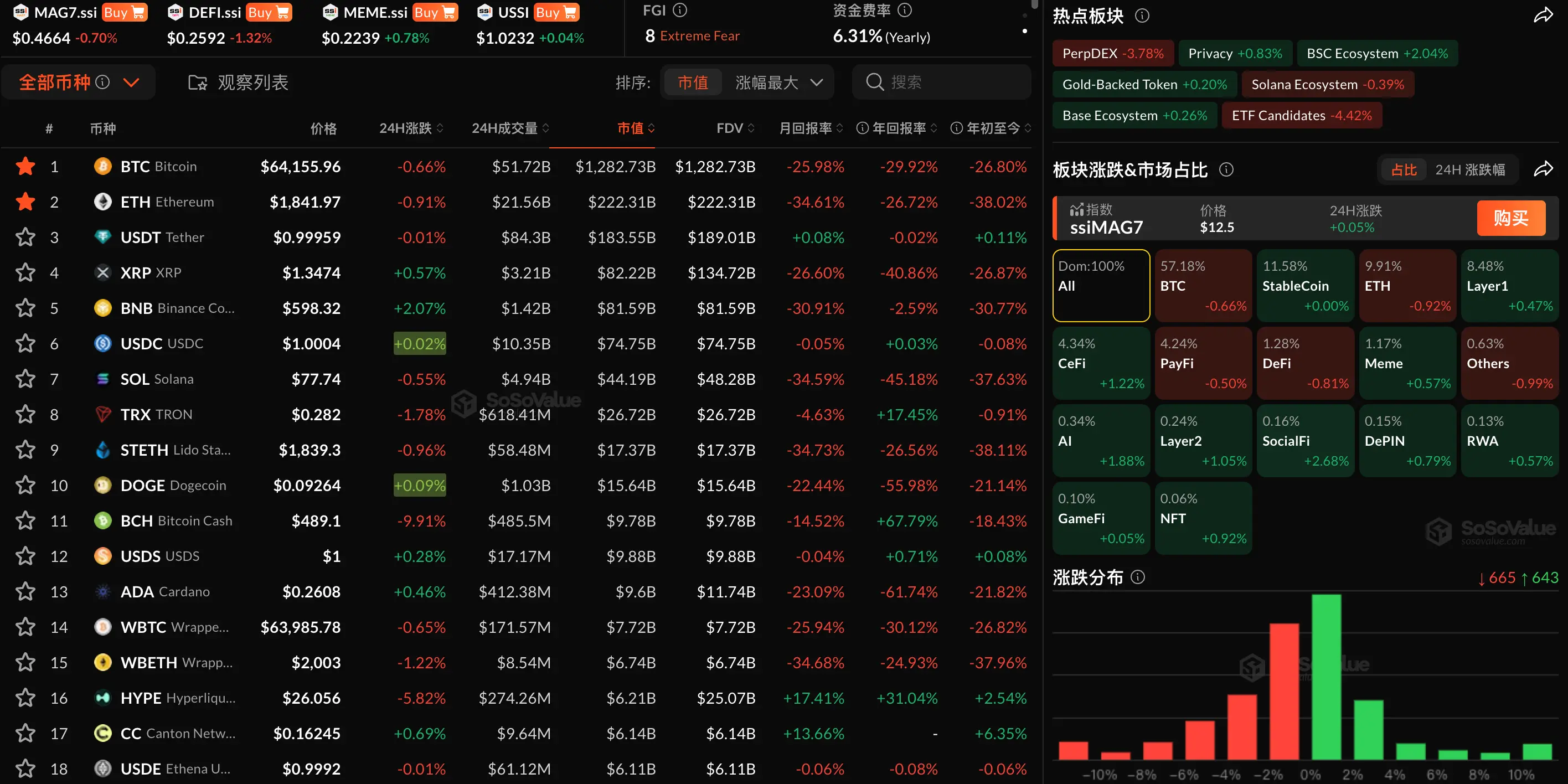The image size is (1568, 784).
Task: Open the 观察列表 tab
Action: pyautogui.click(x=238, y=82)
